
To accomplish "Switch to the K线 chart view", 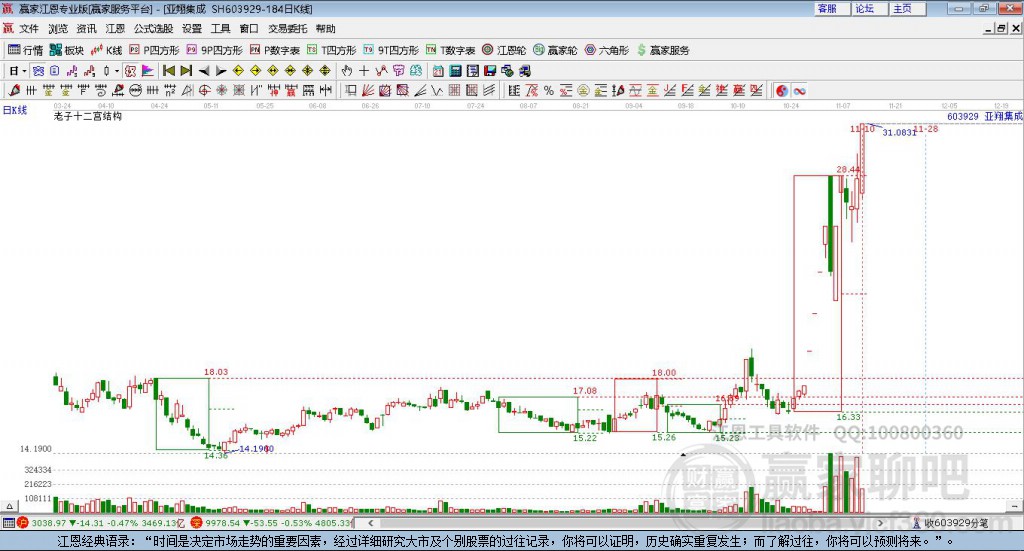I will click(106, 50).
